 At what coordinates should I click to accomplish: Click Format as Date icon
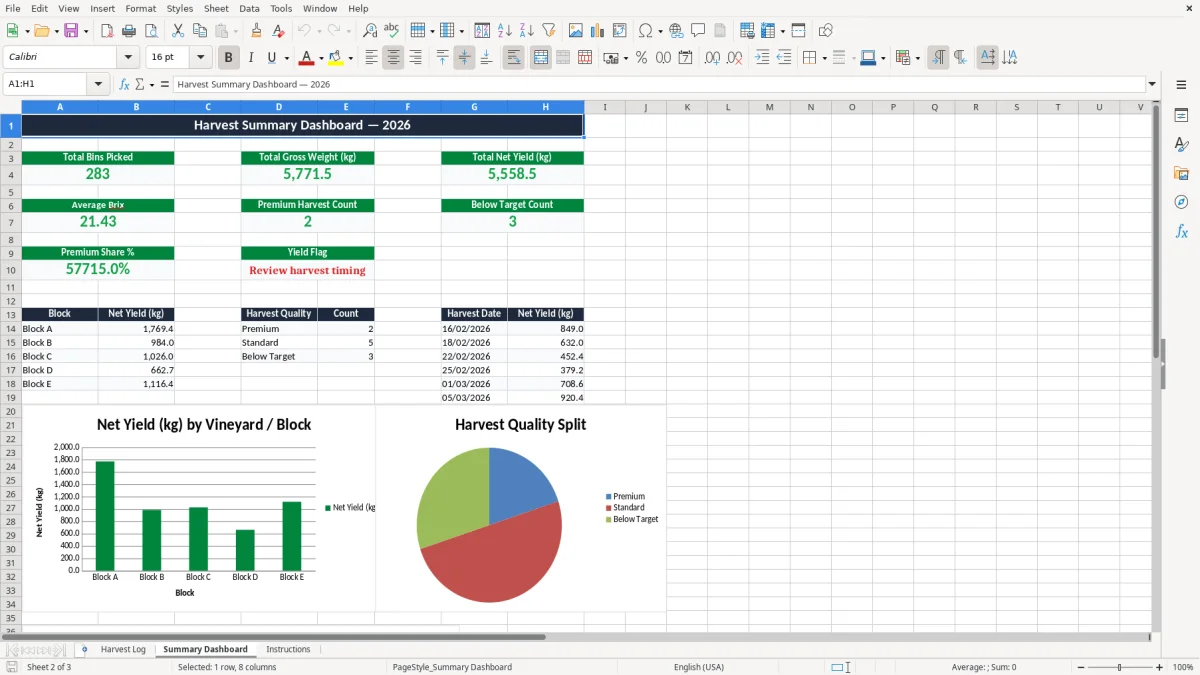[x=685, y=58]
